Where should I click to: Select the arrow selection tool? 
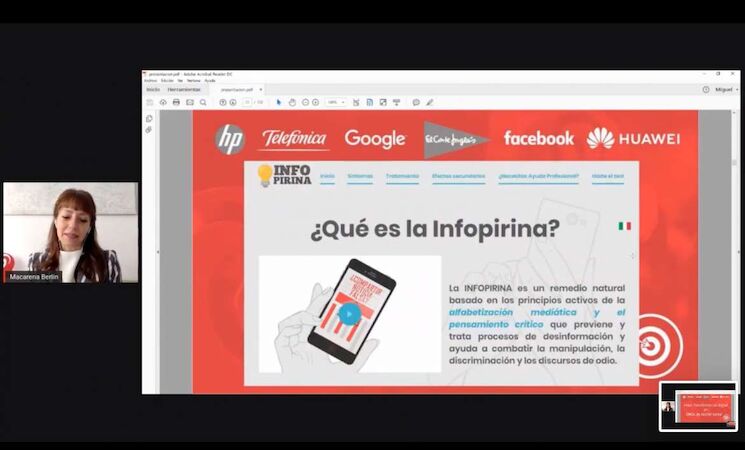pos(279,102)
